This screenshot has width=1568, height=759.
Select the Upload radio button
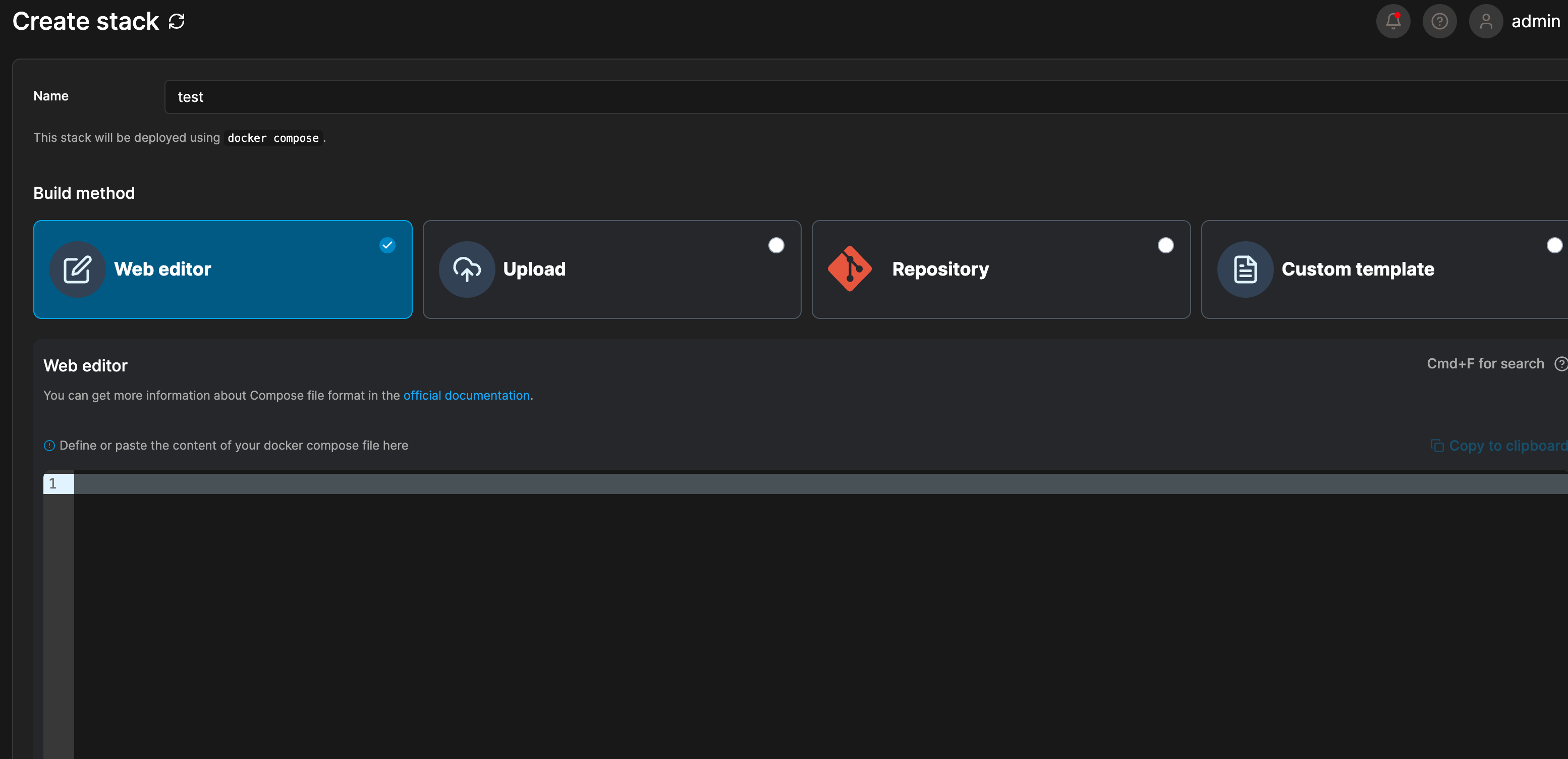[776, 245]
